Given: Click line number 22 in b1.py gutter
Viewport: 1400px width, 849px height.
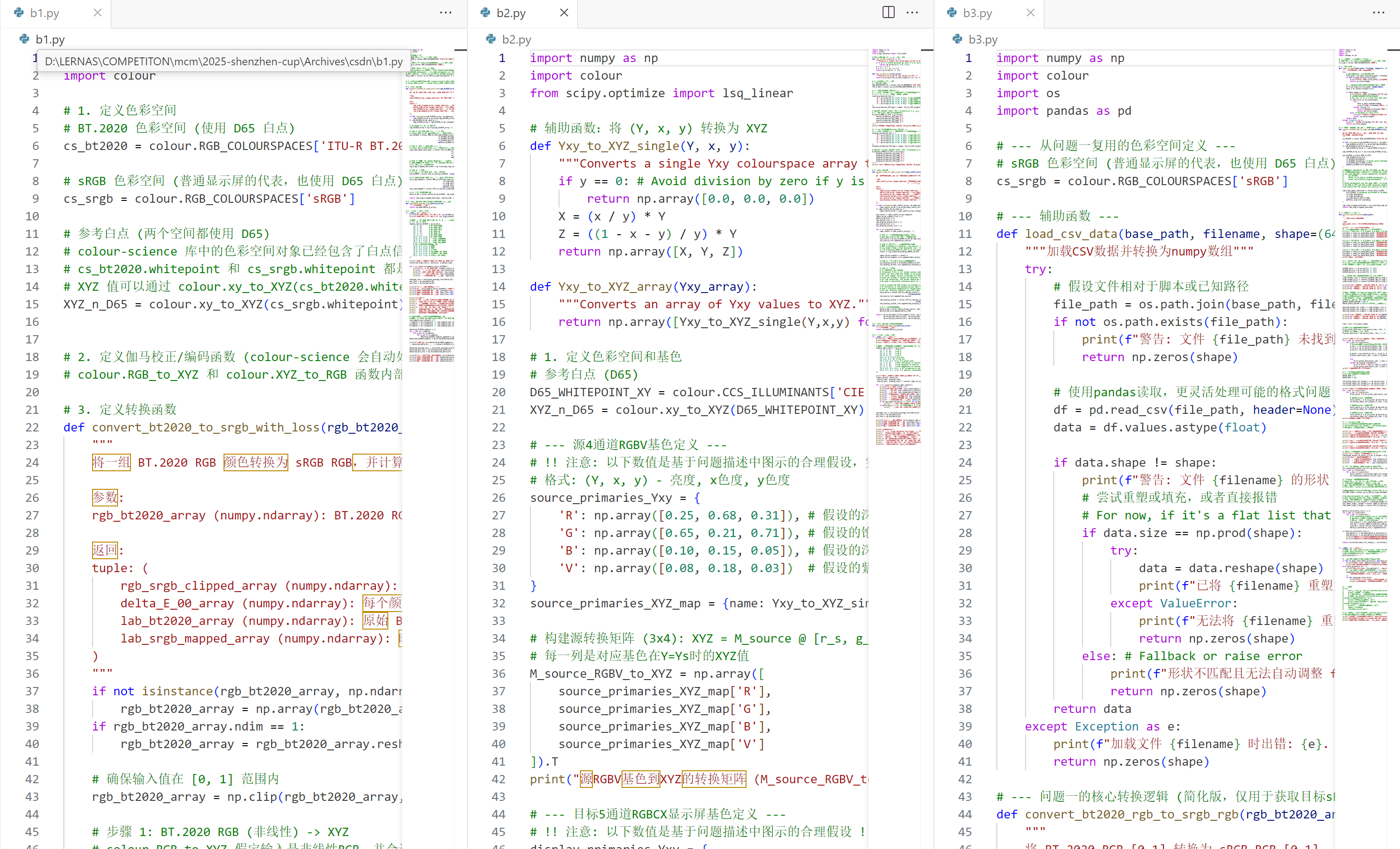Looking at the screenshot, I should [x=32, y=427].
